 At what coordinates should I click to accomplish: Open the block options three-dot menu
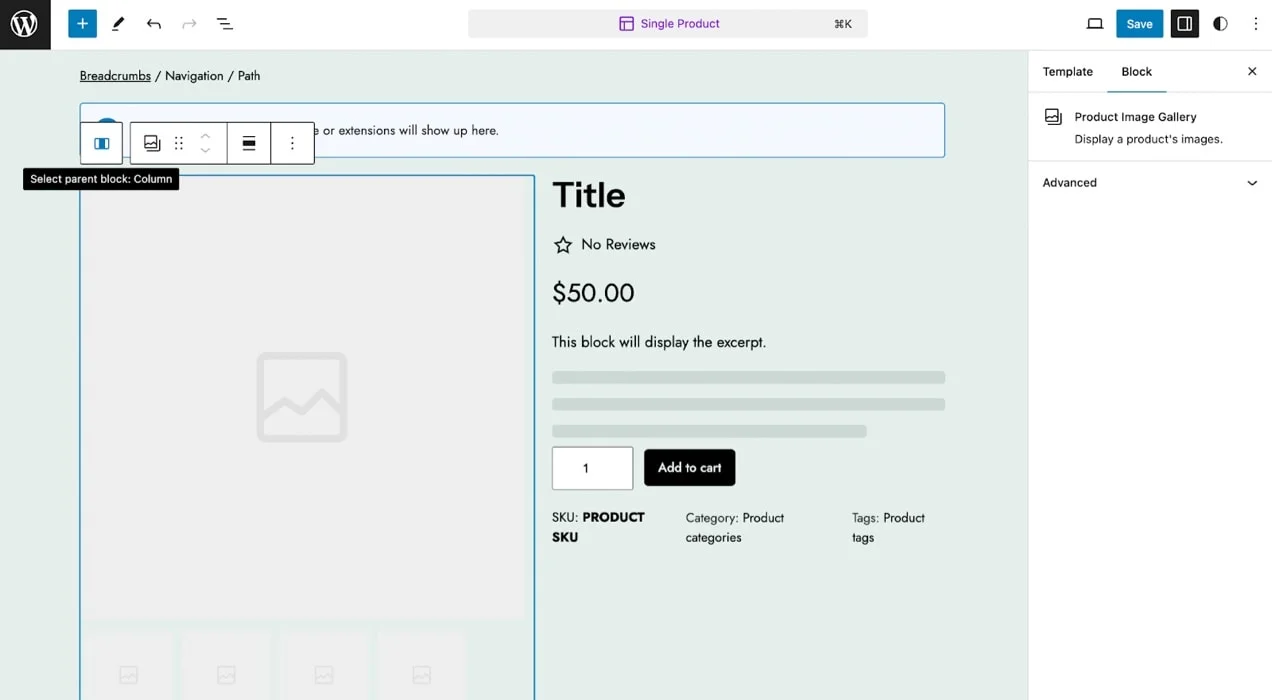[x=292, y=143]
